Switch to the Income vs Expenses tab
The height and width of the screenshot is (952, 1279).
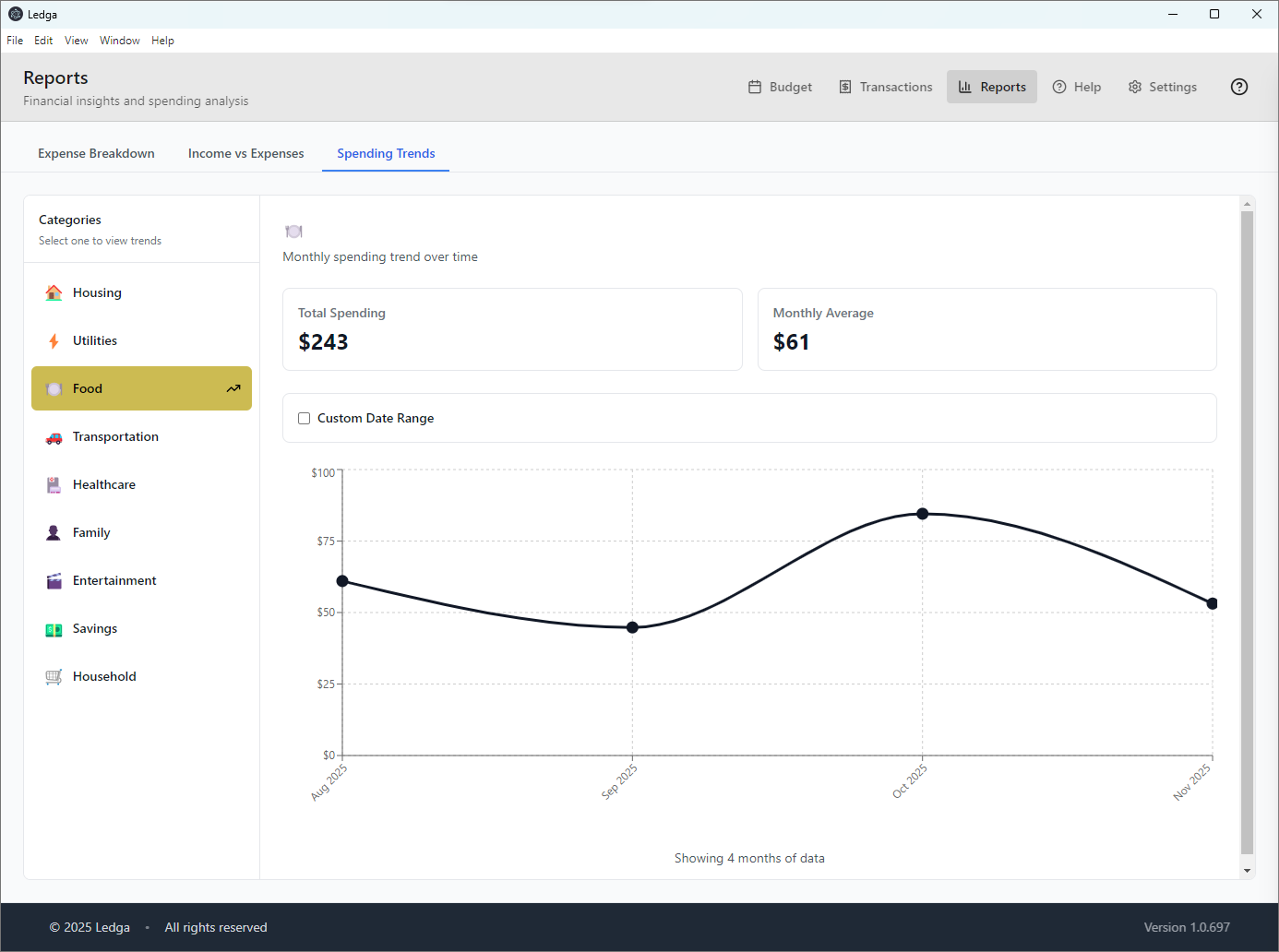[245, 153]
